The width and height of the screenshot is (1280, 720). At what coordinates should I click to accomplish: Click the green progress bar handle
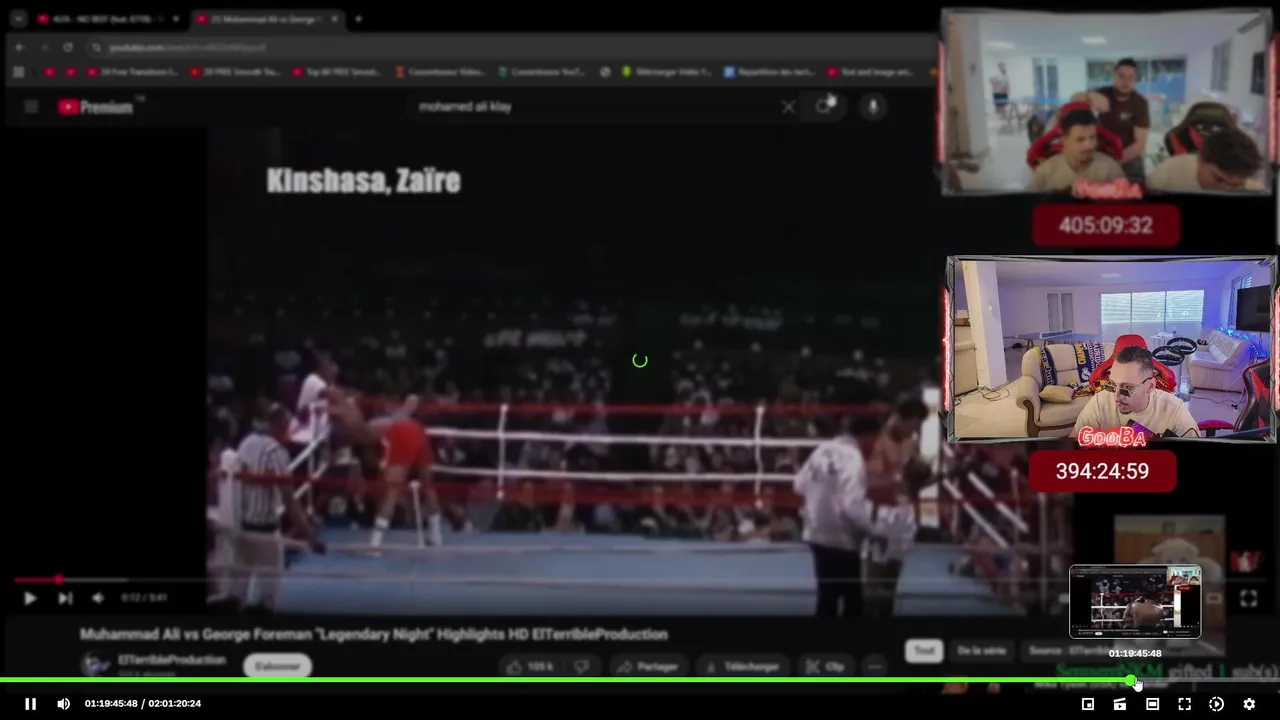pos(1132,681)
